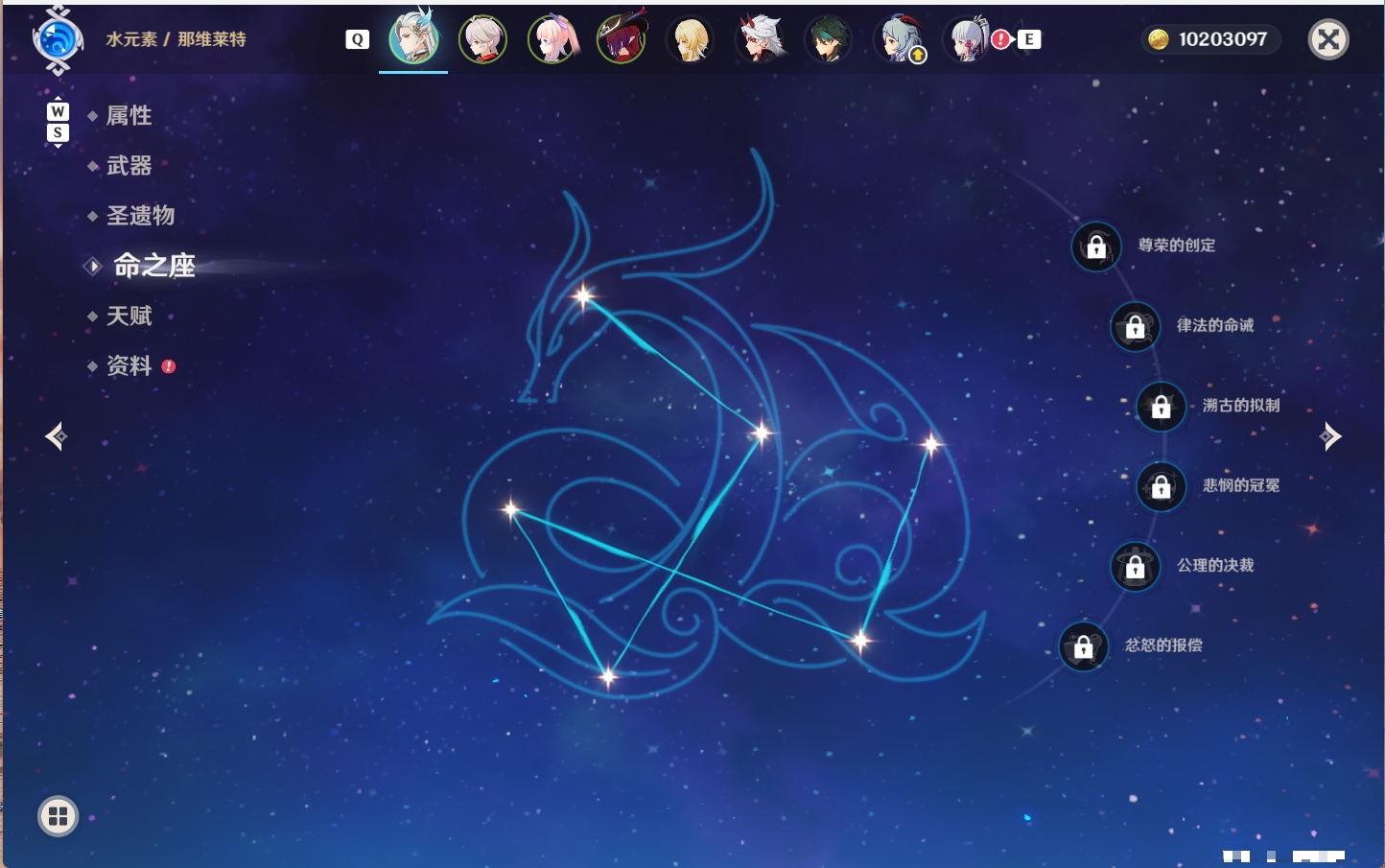This screenshot has width=1385, height=868.
Task: Click the red alert badge beside 资料
Action: 169,366
